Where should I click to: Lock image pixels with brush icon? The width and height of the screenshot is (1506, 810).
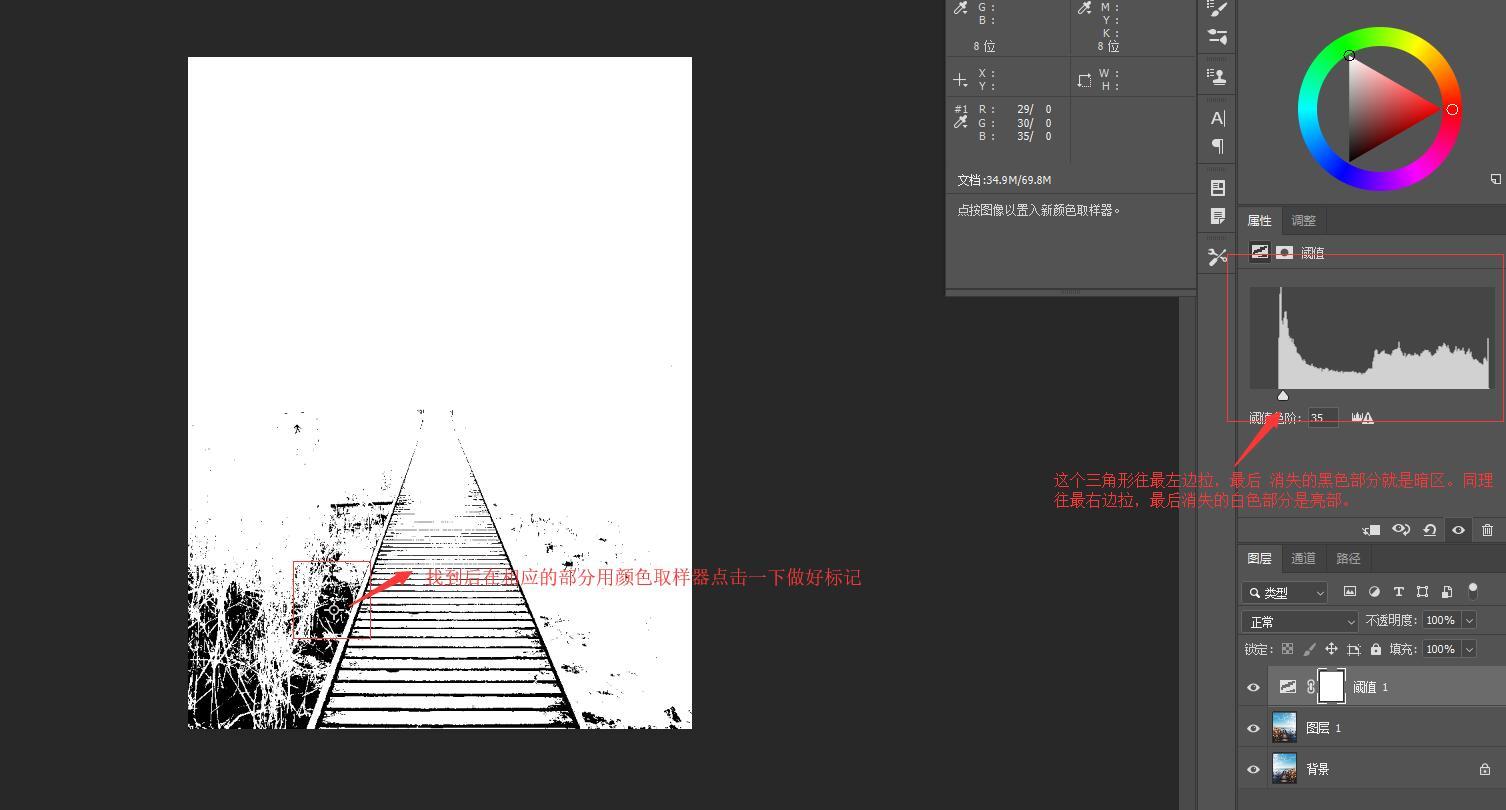pos(1310,649)
